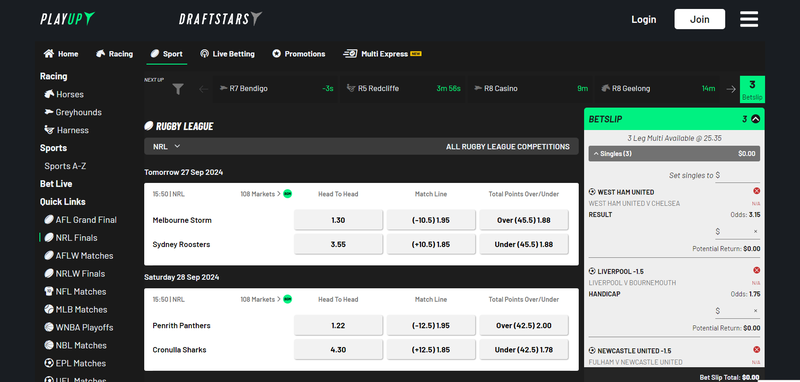Screen dimensions: 800x382
Task: Bet Melbourne Storm head to head 1.30
Action: tap(338, 220)
